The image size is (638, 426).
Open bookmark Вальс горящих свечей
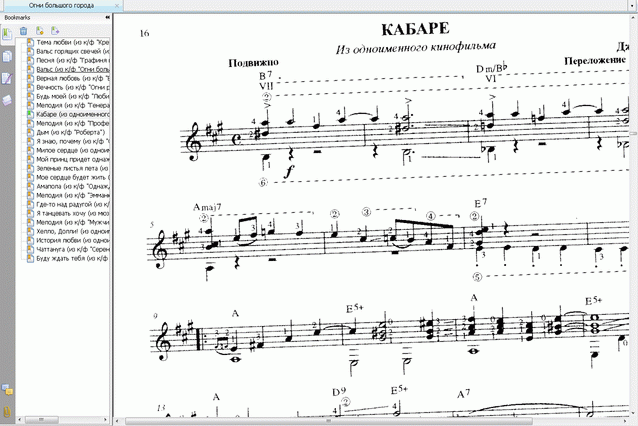(73, 51)
